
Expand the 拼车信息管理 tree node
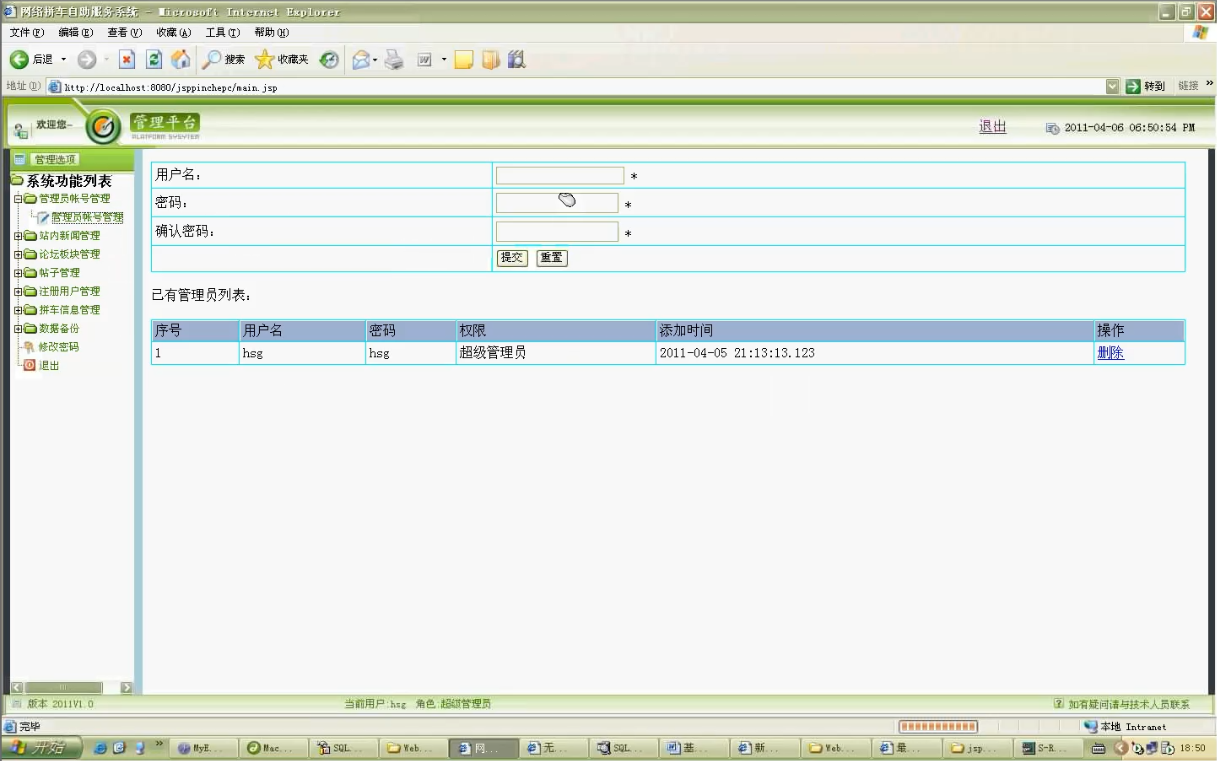click(x=17, y=310)
